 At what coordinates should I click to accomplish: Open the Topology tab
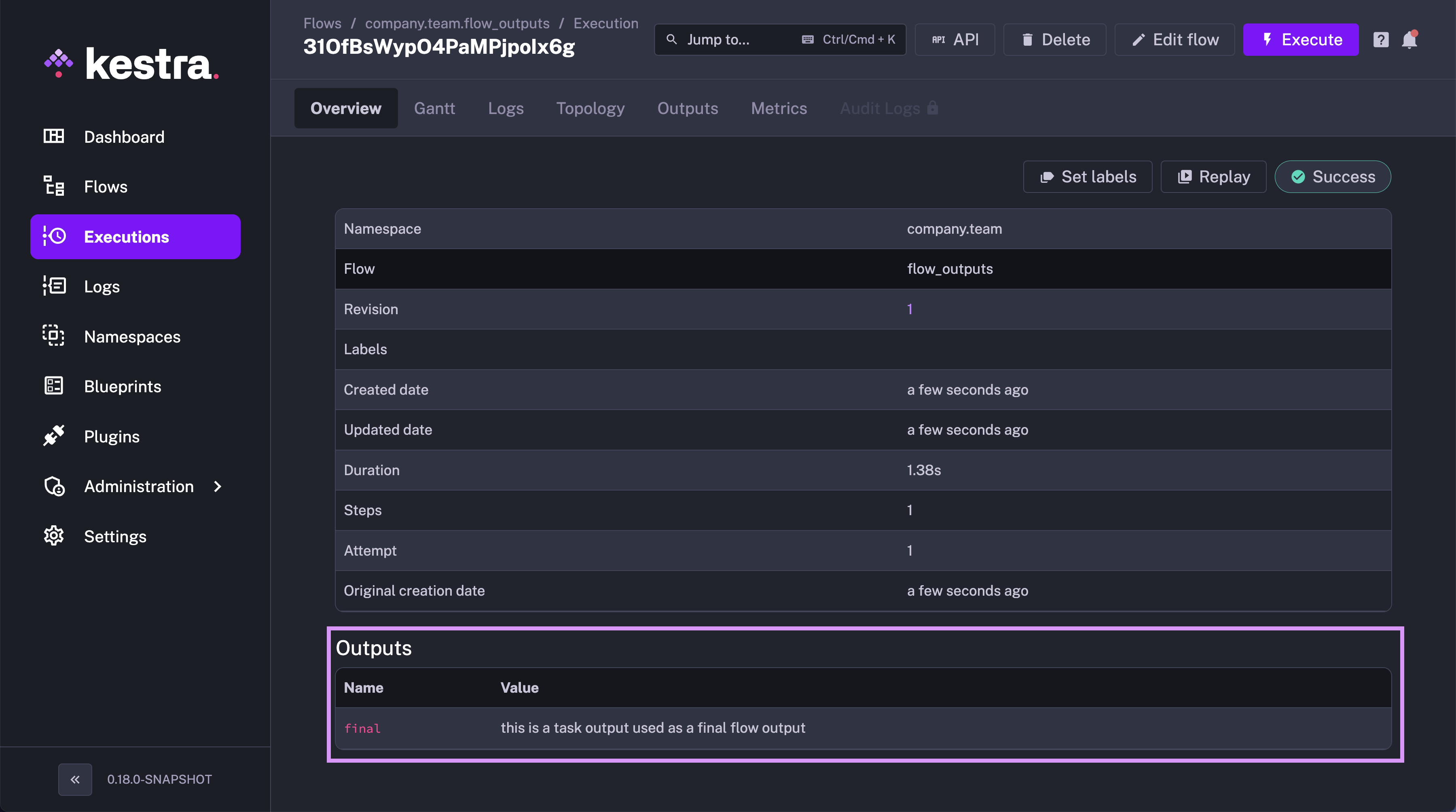click(x=590, y=108)
